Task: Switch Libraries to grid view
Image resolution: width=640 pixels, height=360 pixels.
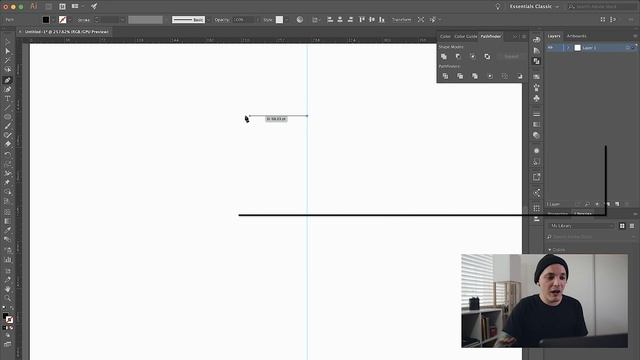Action: point(622,226)
